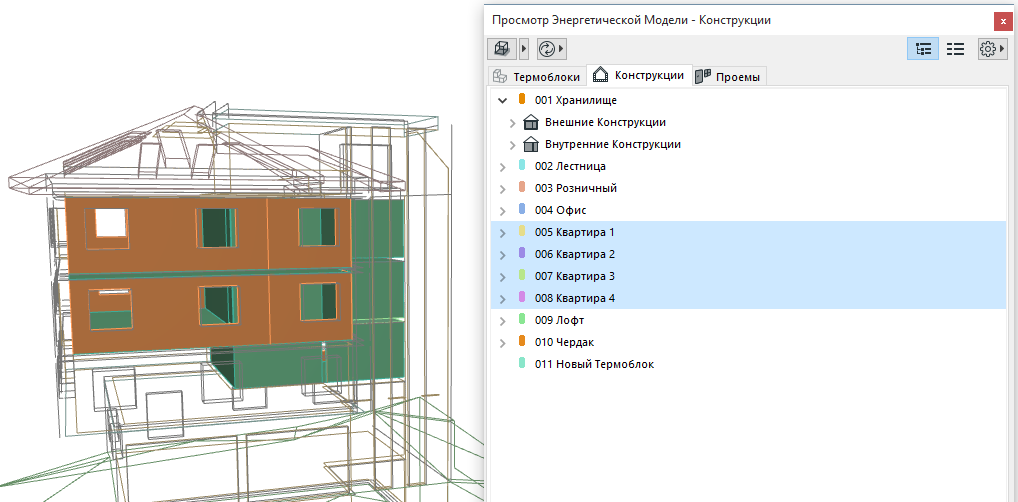Switch to the Проемы tab
Image resolution: width=1018 pixels, height=502 pixels.
(730, 77)
